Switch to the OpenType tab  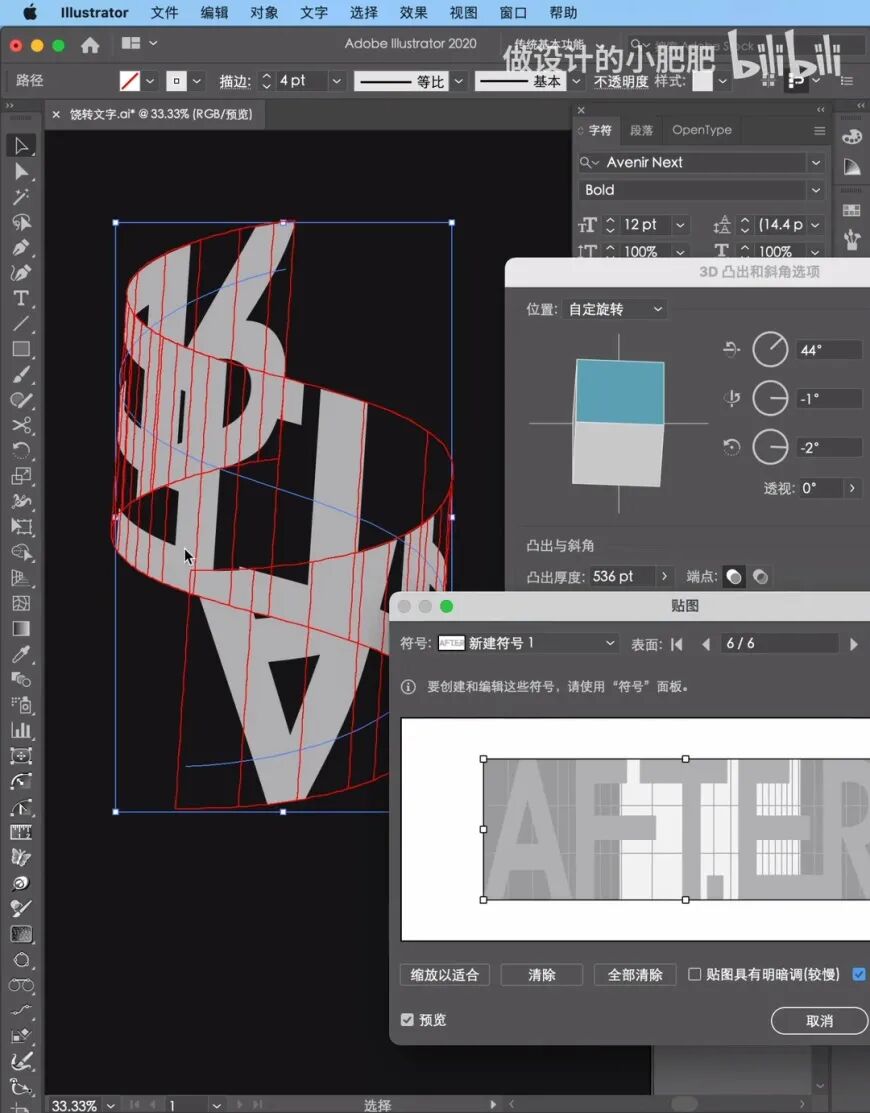point(702,130)
